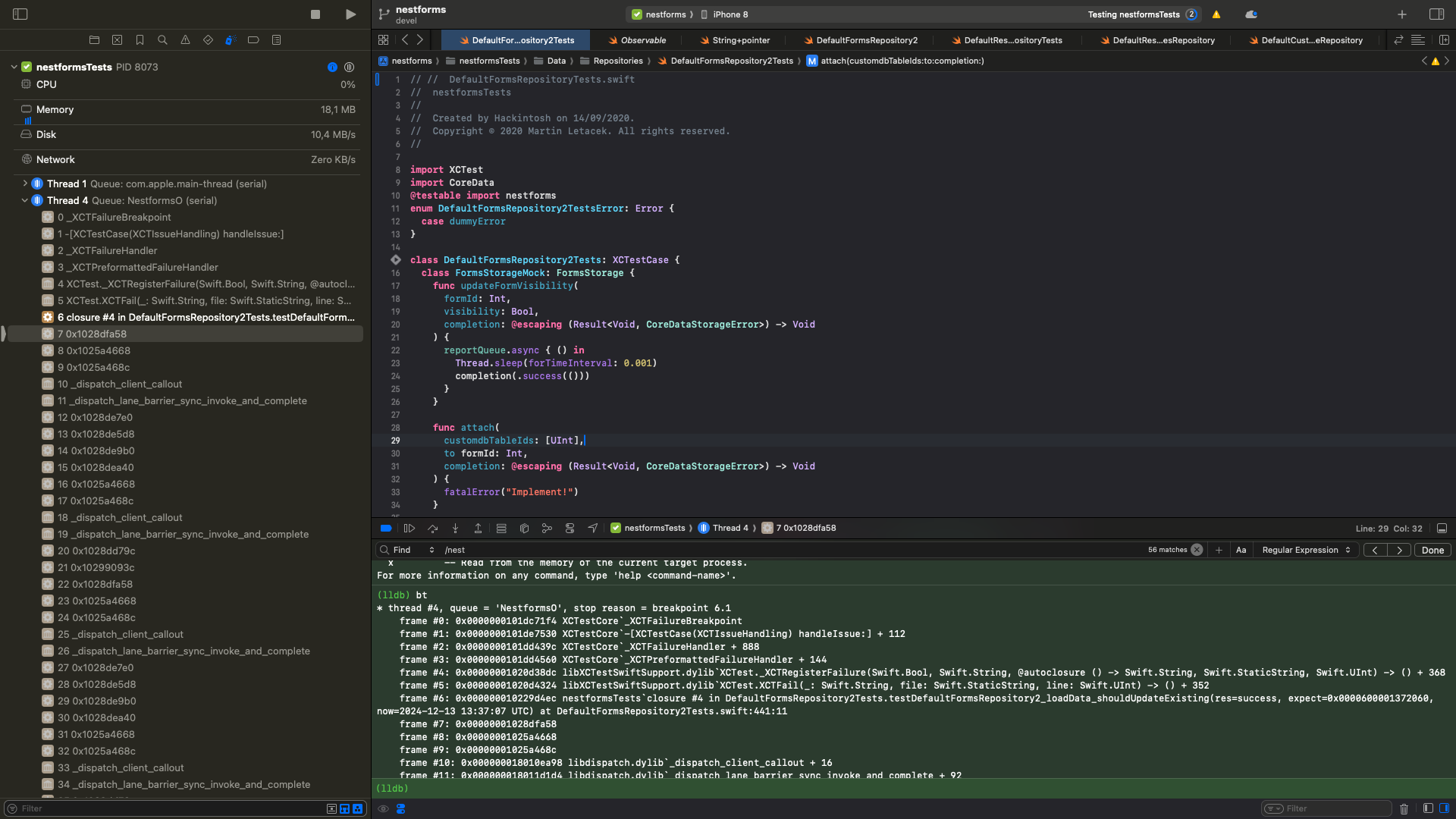
Task: Toggle the Aa match-case option
Action: [1241, 551]
